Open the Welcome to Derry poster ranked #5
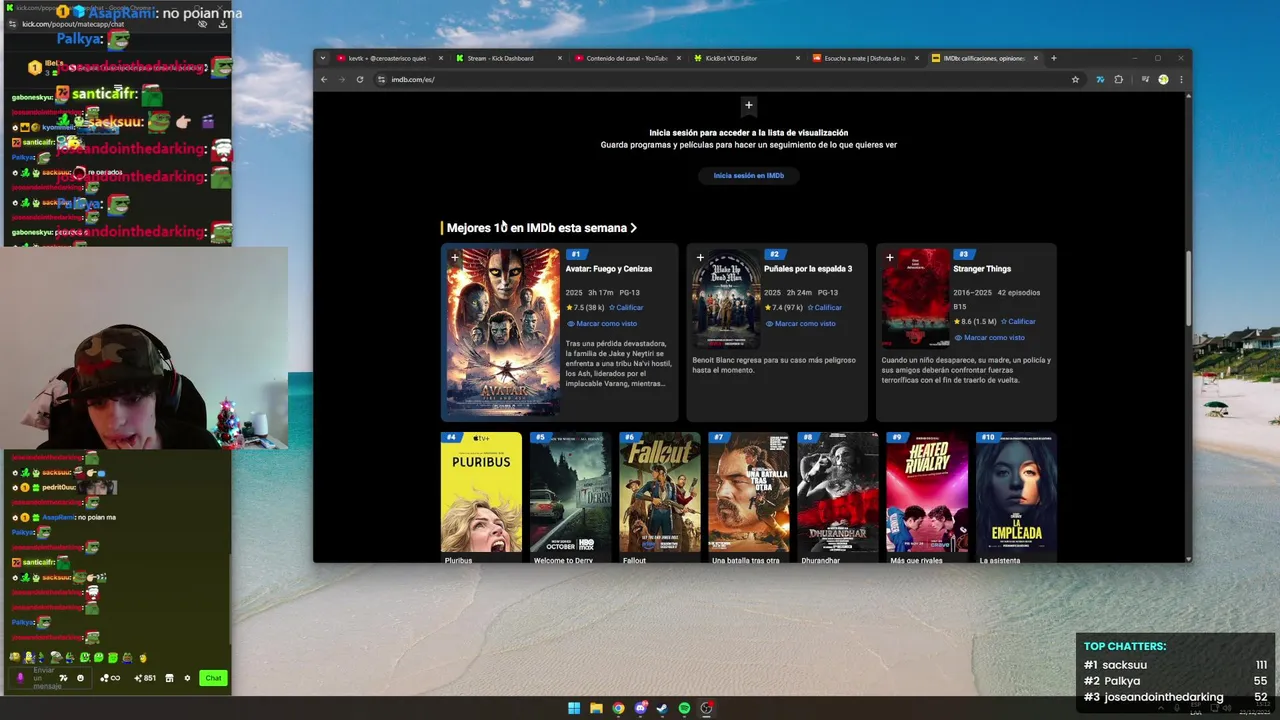Screen dimensions: 1280x720 pos(570,492)
